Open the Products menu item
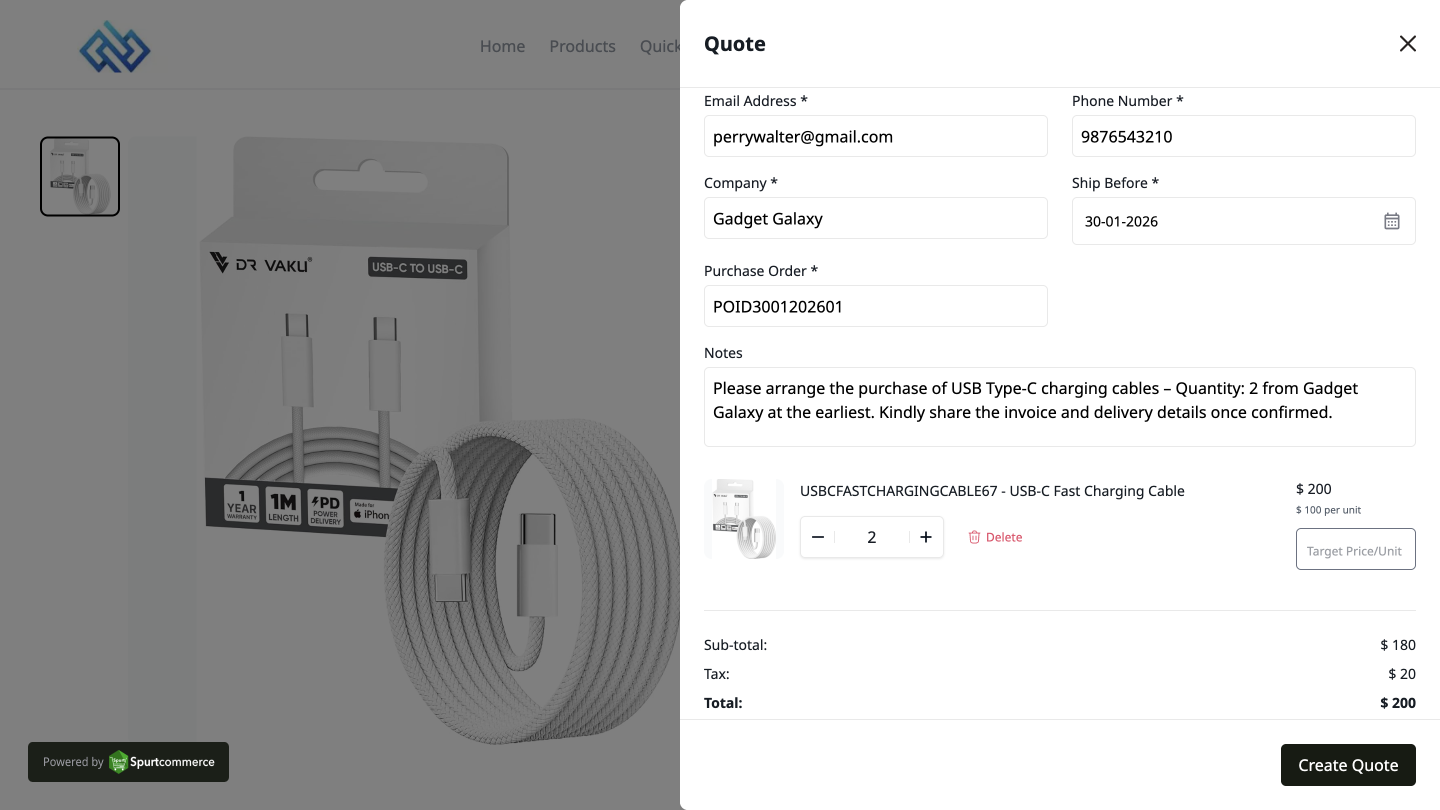Screen dimensions: 1440x810 [x=582, y=46]
